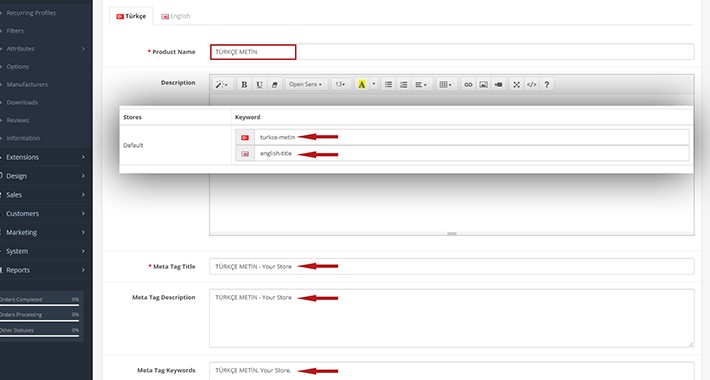710x380 pixels.
Task: Open Recurring Profiles in the sidebar
Action: click(31, 13)
